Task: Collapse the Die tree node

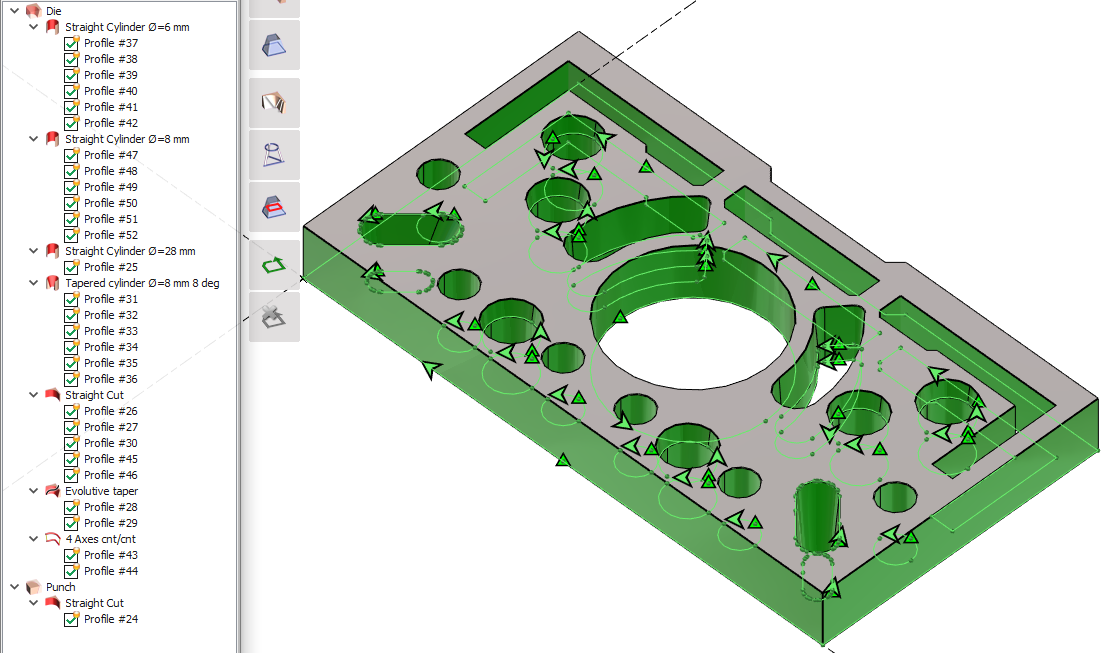Action: point(14,10)
